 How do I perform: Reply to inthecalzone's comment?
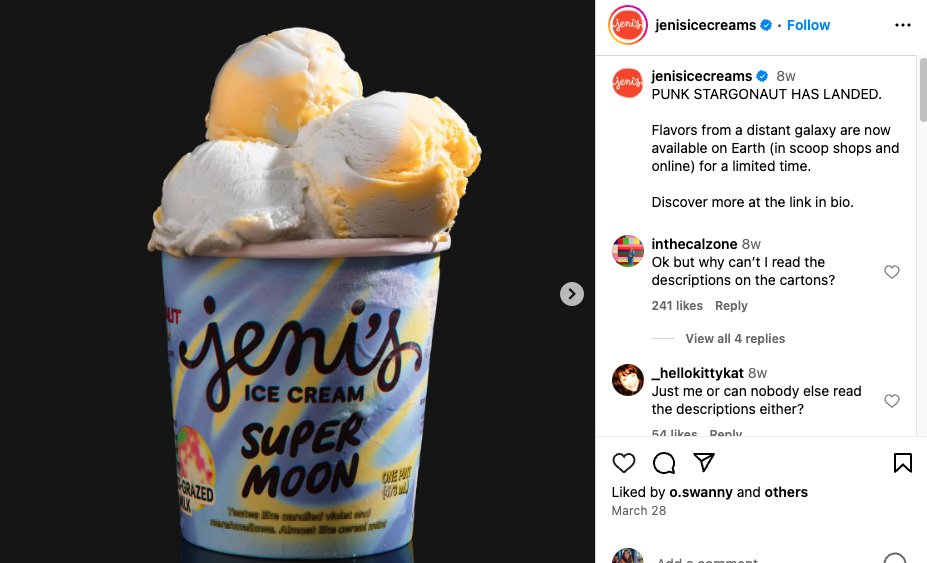731,306
